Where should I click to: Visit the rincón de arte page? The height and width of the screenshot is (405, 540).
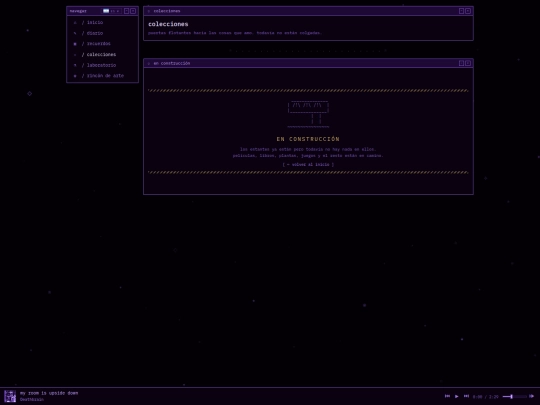pyautogui.click(x=102, y=76)
